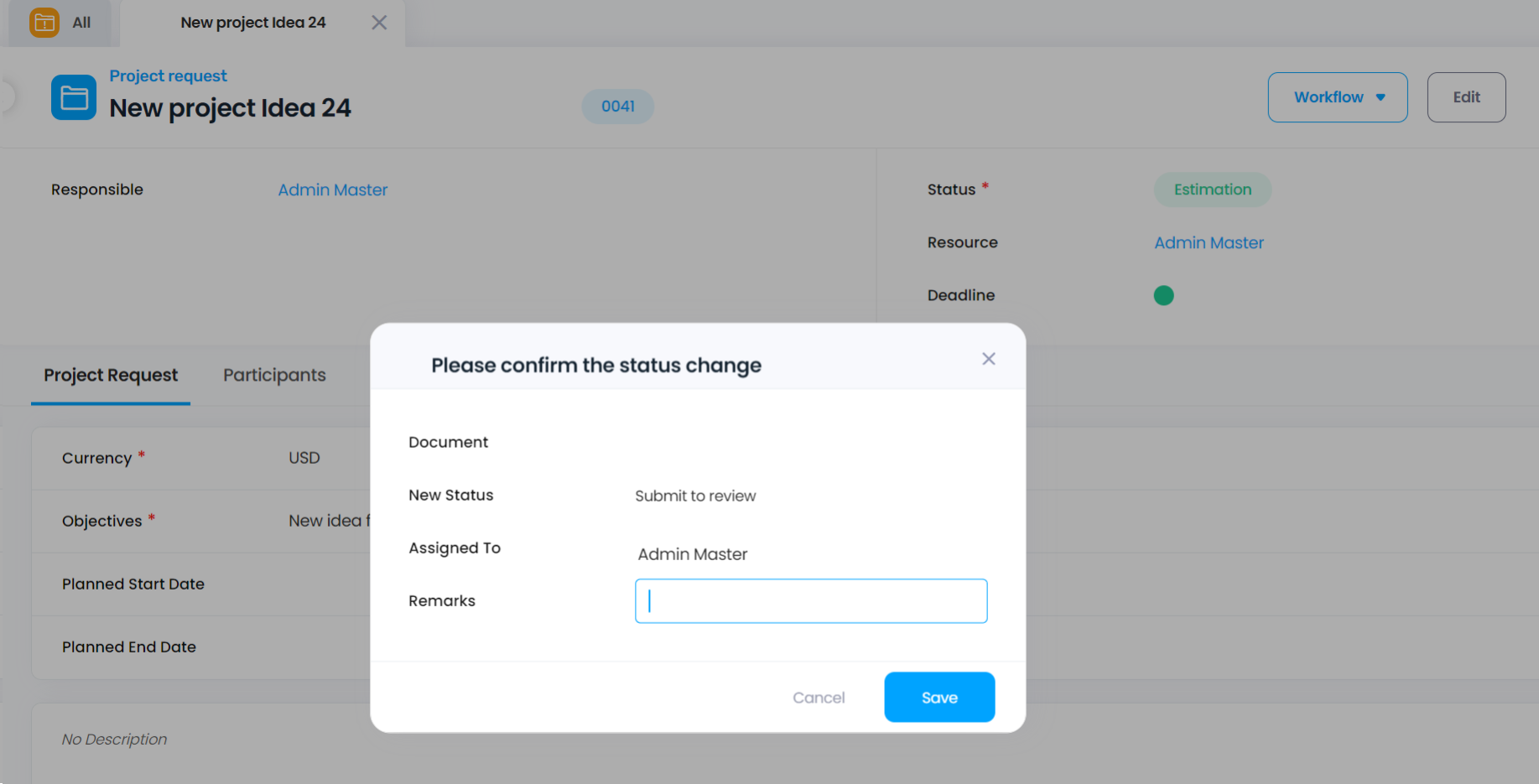Click the Planned End Date label
Viewport: 1539px width, 784px height.
(x=129, y=647)
